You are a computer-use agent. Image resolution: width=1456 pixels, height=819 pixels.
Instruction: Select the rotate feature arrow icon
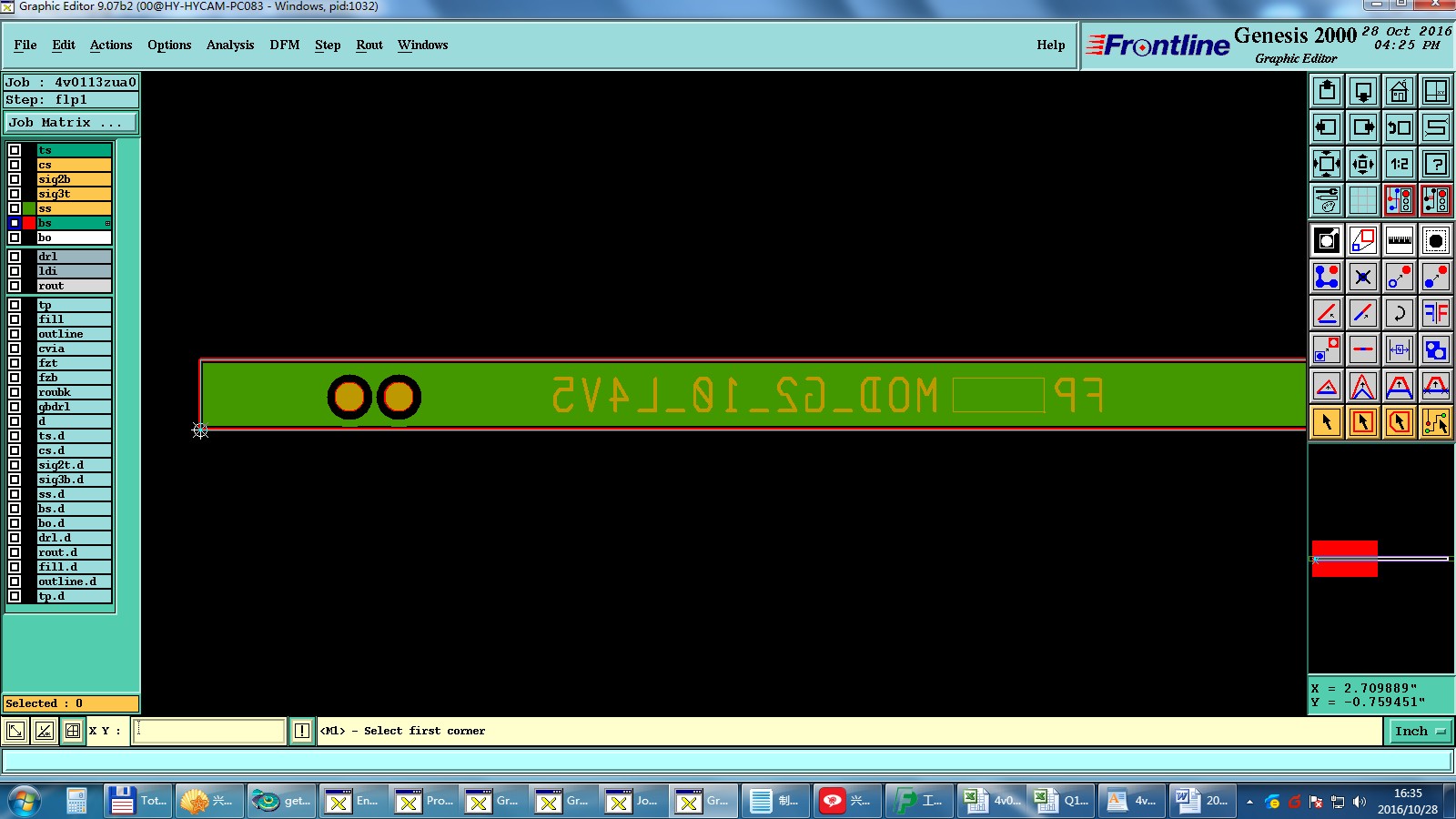click(1400, 313)
